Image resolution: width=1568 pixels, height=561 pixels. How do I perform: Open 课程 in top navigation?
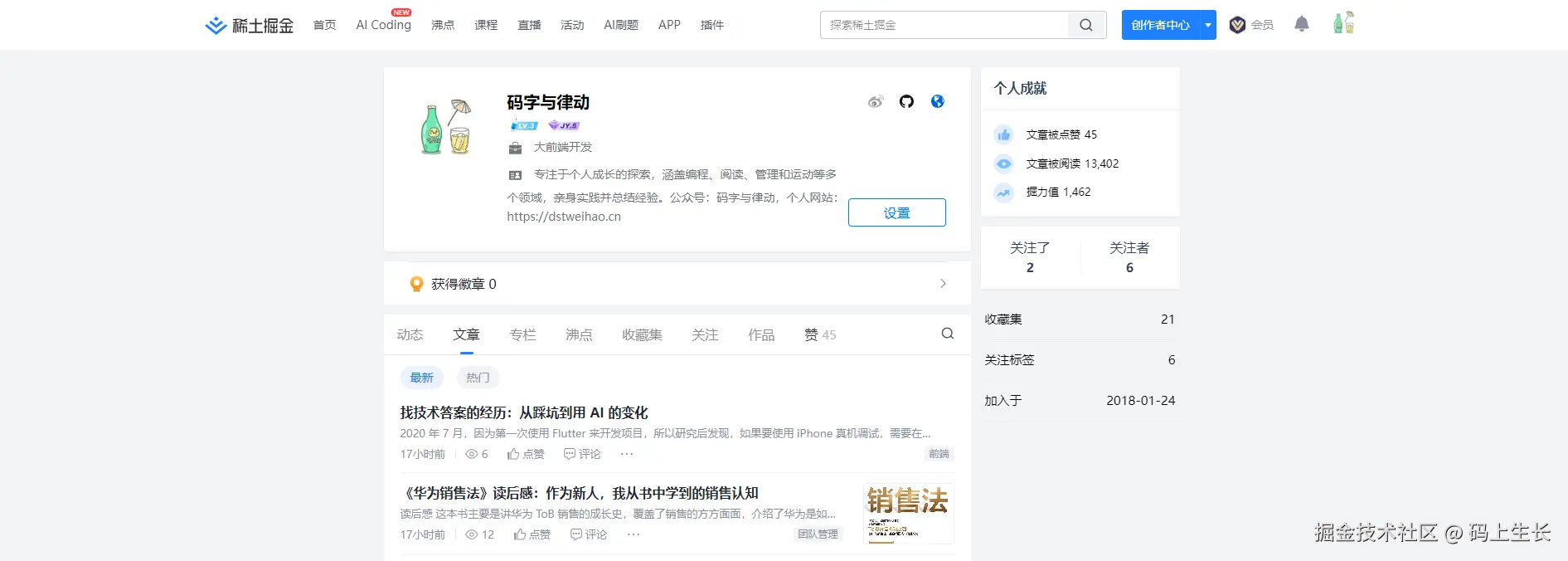click(486, 25)
